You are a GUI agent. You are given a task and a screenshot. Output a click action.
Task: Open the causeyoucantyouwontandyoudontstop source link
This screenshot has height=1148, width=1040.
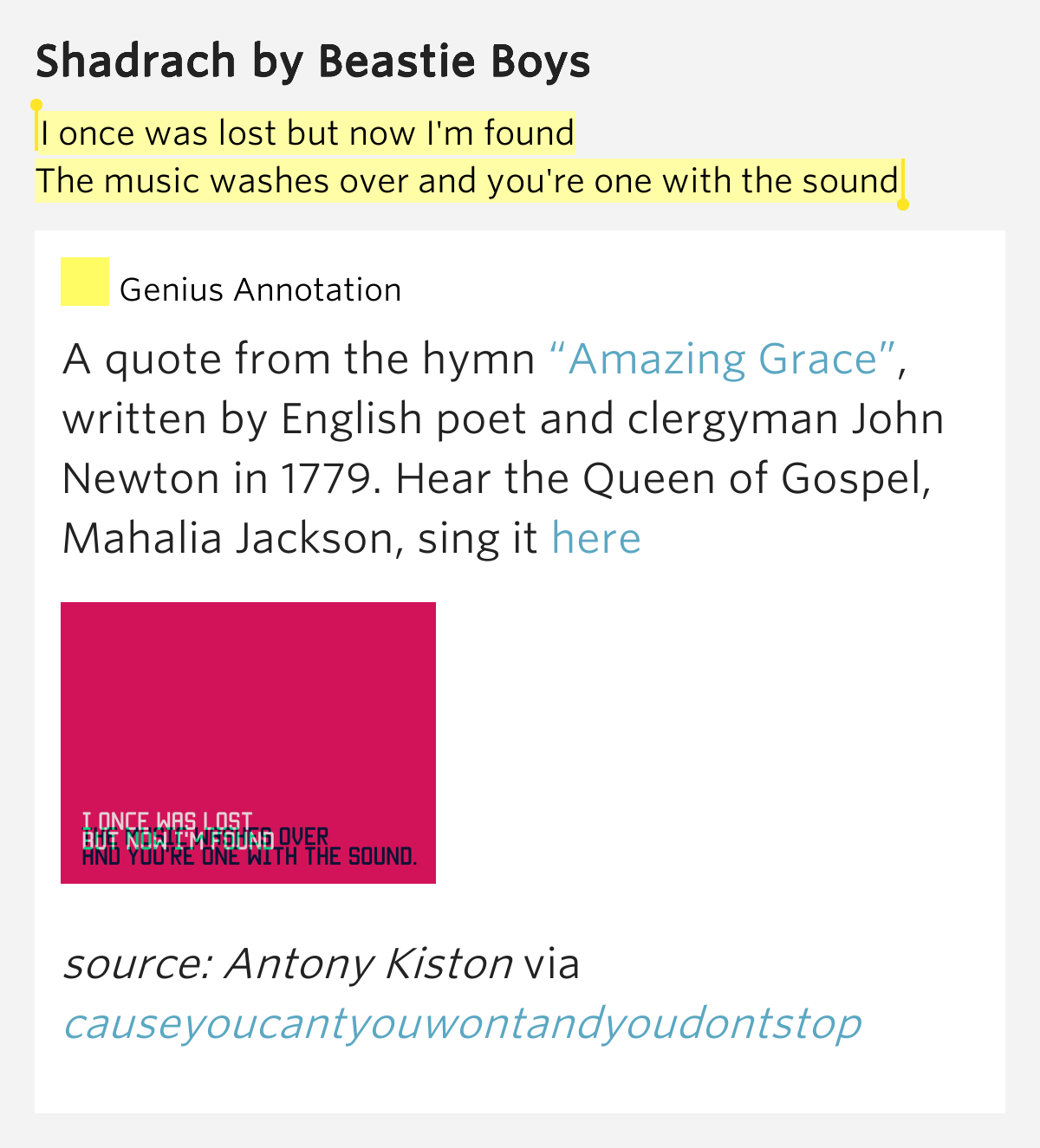coord(462,1023)
